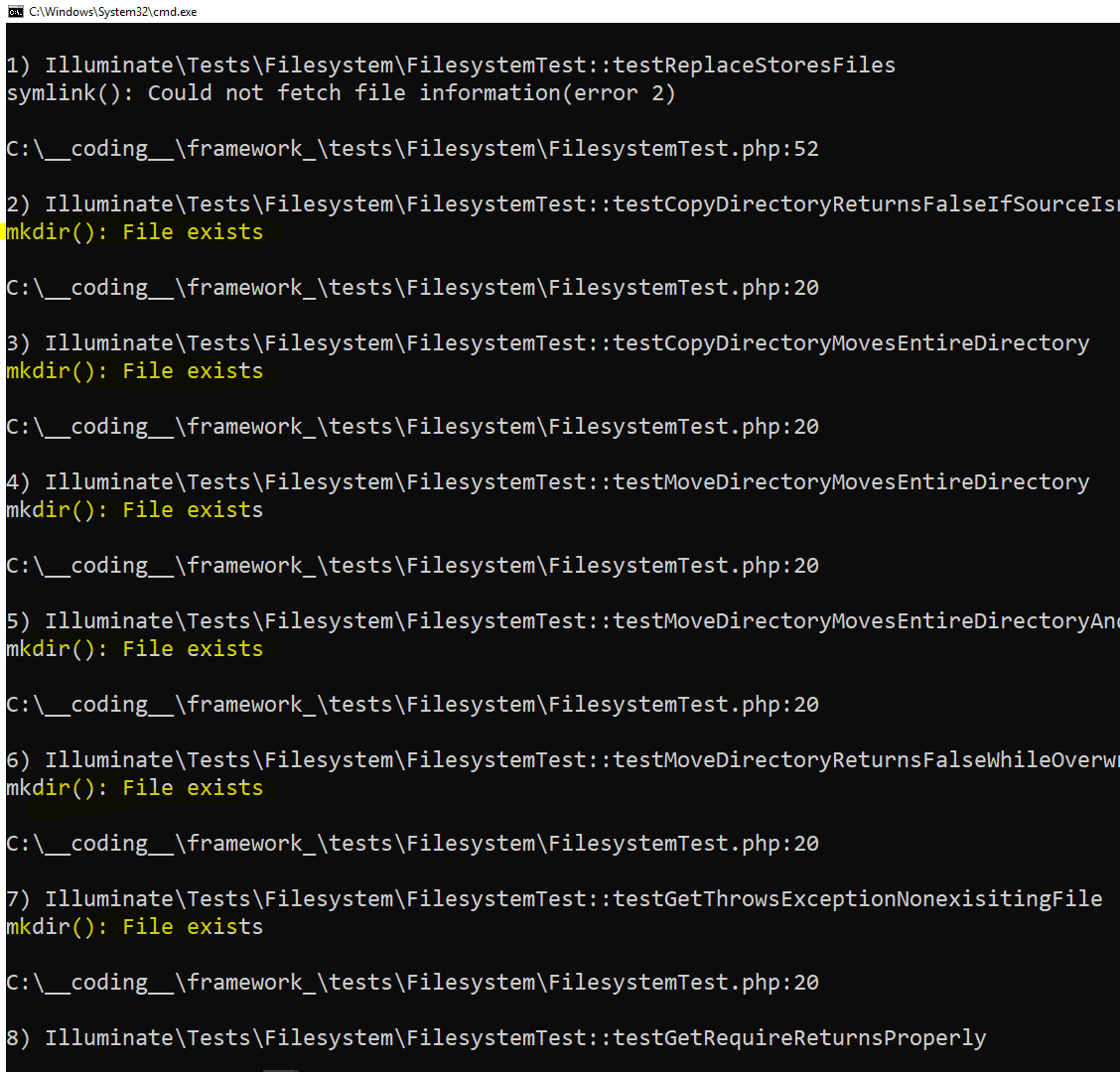
Task: Click the FilesystemTest.php:52 path line
Action: tap(412, 149)
